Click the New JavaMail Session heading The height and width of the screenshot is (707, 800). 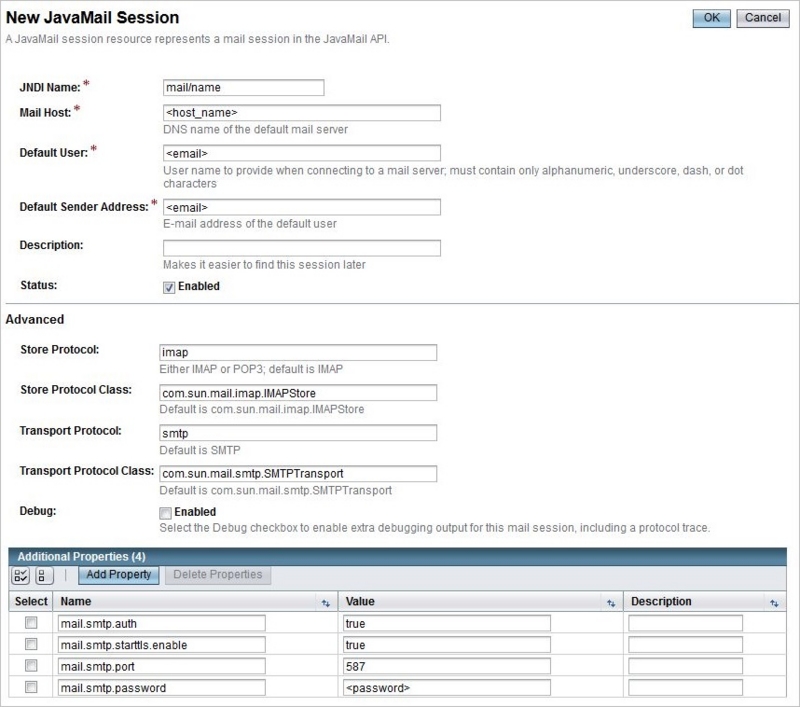click(x=92, y=17)
